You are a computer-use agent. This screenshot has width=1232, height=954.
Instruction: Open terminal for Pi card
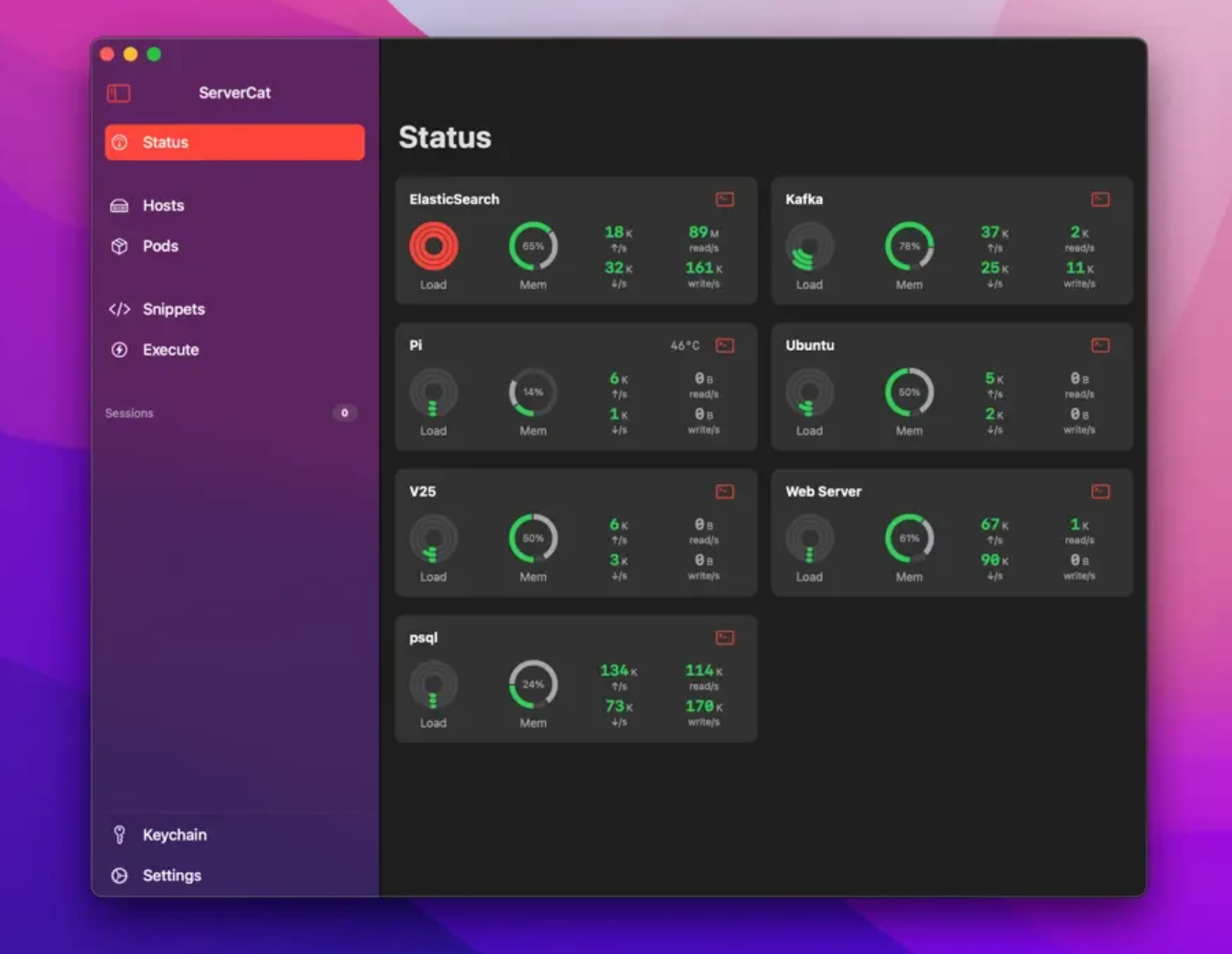click(x=724, y=345)
